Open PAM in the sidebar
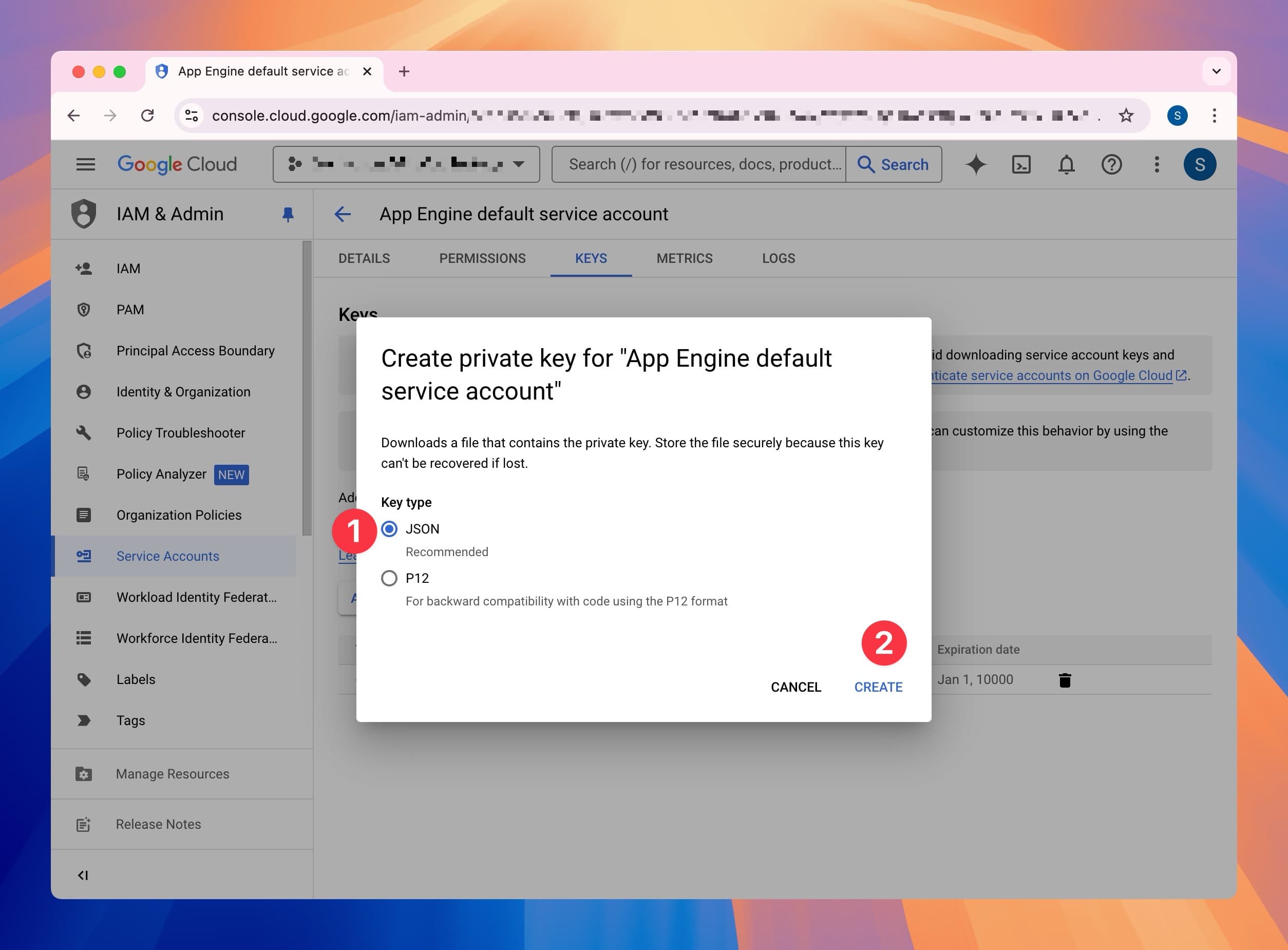 [174, 309]
